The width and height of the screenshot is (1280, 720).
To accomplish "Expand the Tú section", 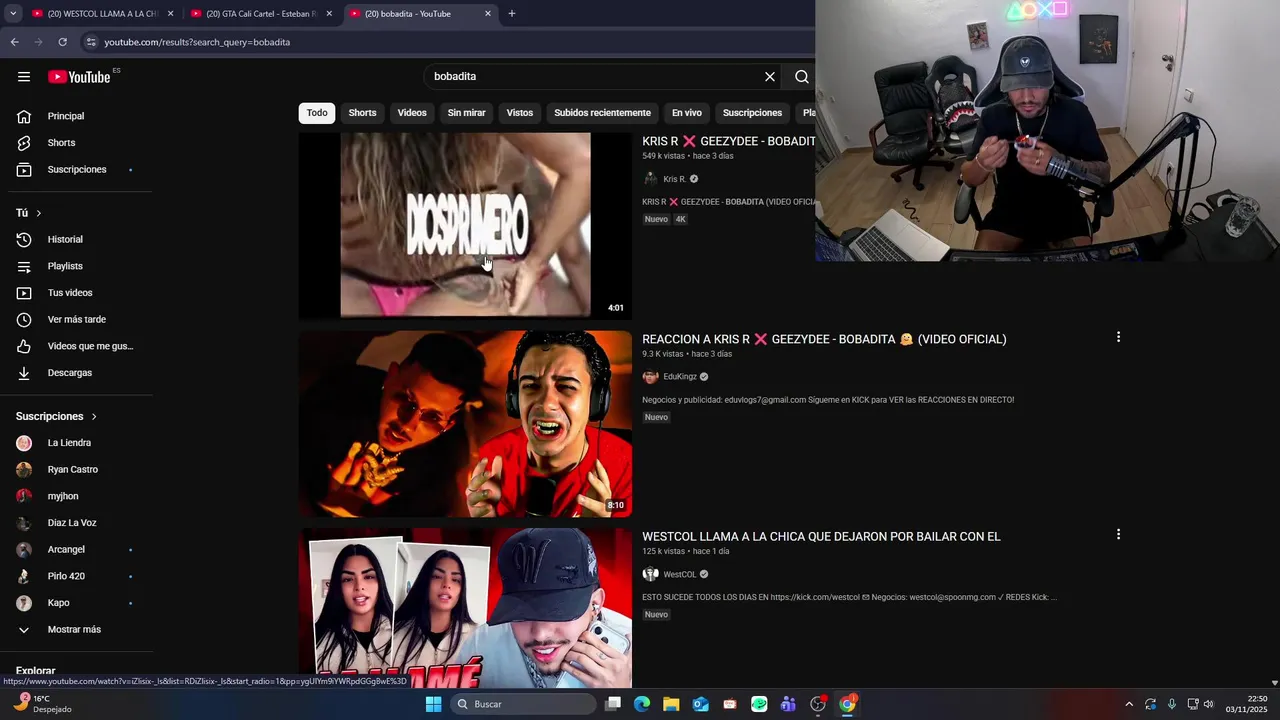I will coord(29,213).
